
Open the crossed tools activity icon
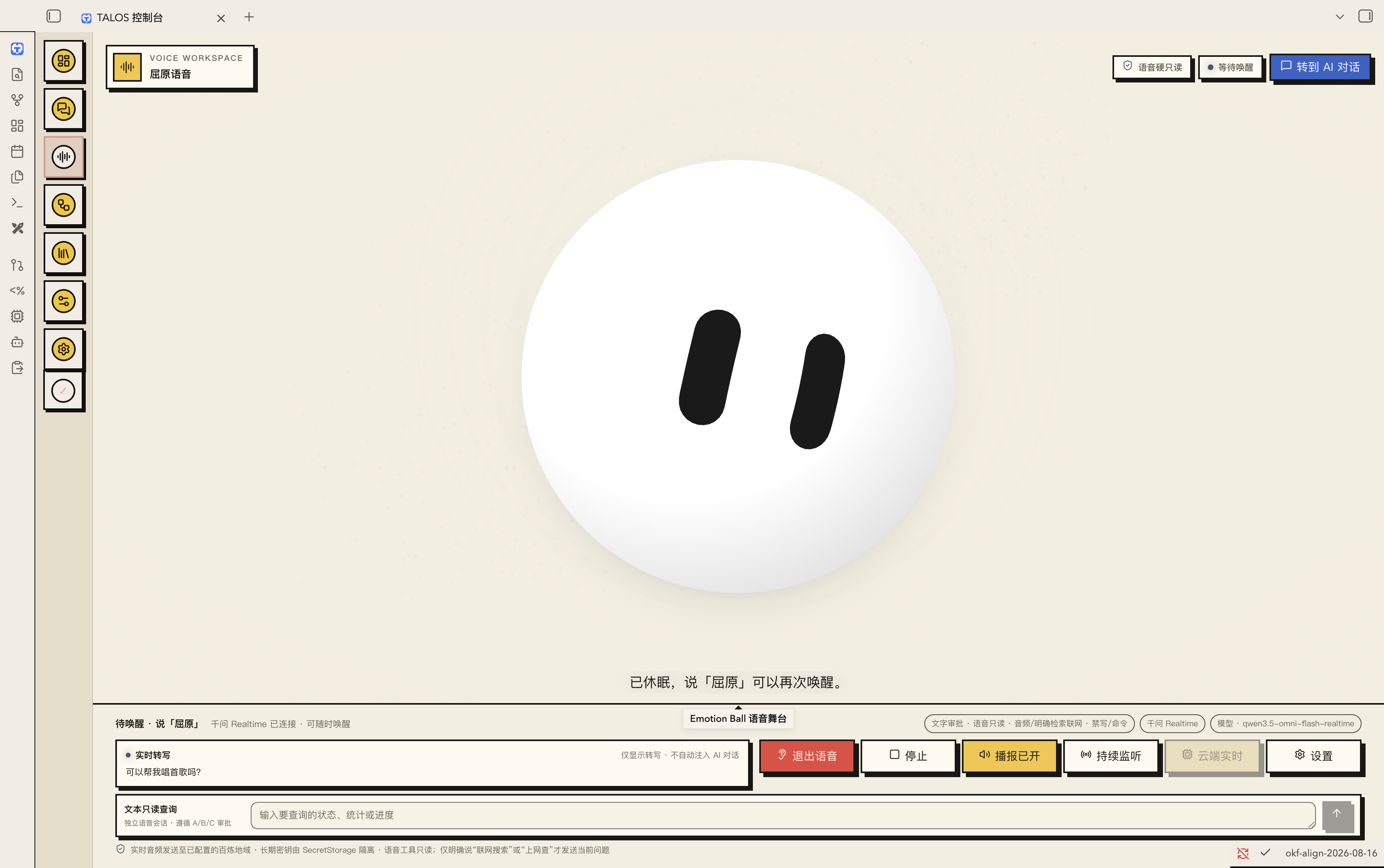tap(17, 229)
